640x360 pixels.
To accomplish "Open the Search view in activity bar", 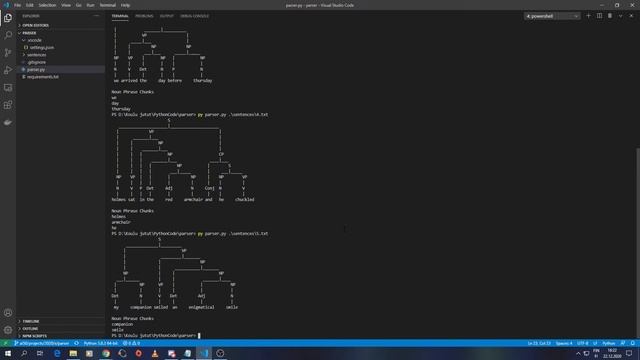I will tap(8, 35).
